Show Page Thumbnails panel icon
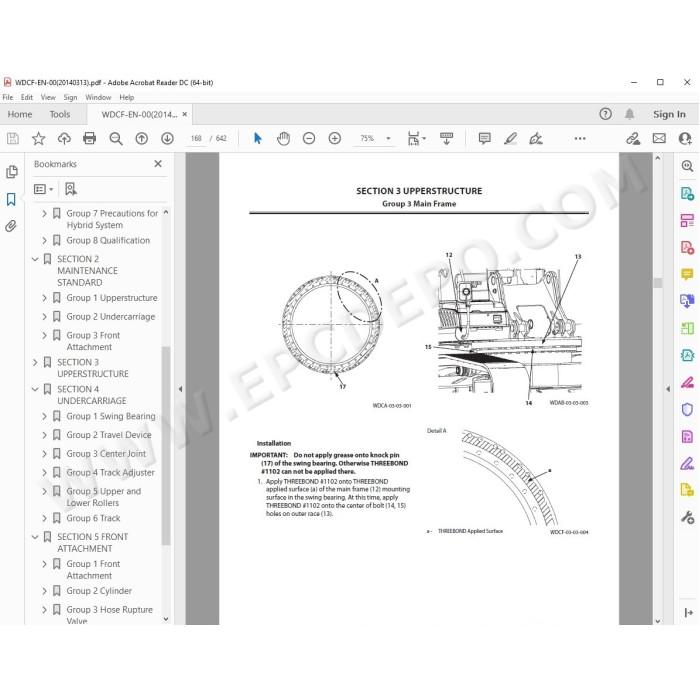Image resolution: width=700 pixels, height=700 pixels. (12, 171)
